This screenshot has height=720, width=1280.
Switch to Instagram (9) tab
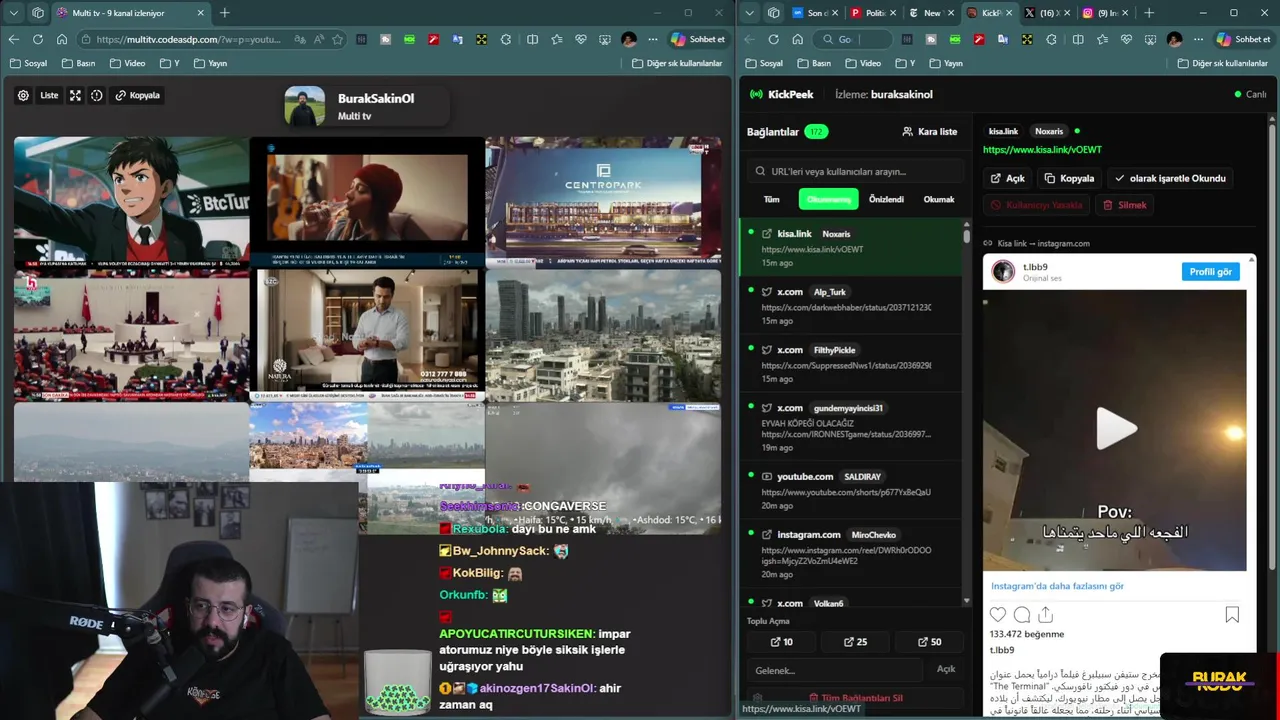click(x=1104, y=13)
